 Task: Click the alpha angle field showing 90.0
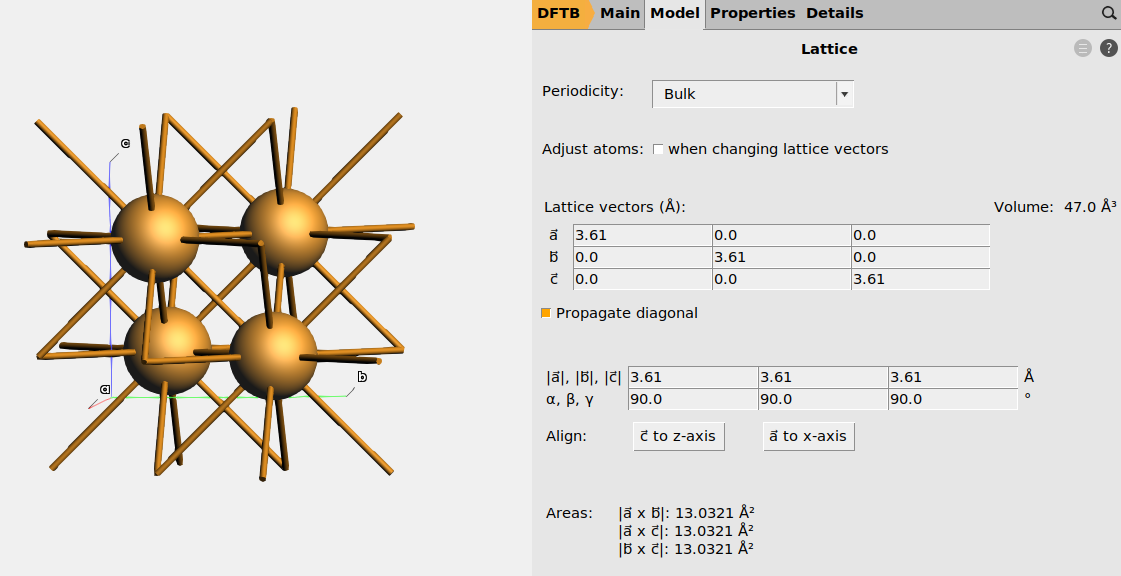click(692, 399)
